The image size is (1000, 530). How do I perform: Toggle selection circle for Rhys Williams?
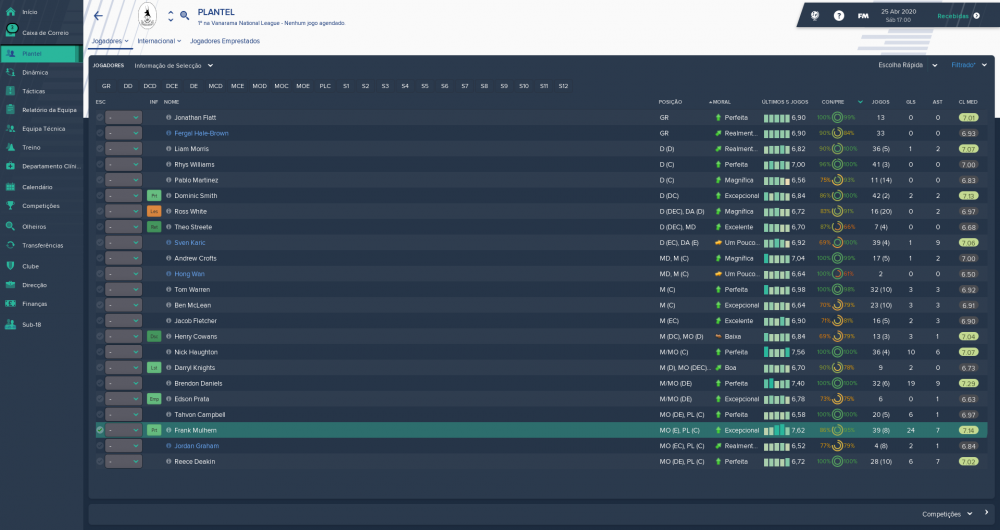[100, 164]
